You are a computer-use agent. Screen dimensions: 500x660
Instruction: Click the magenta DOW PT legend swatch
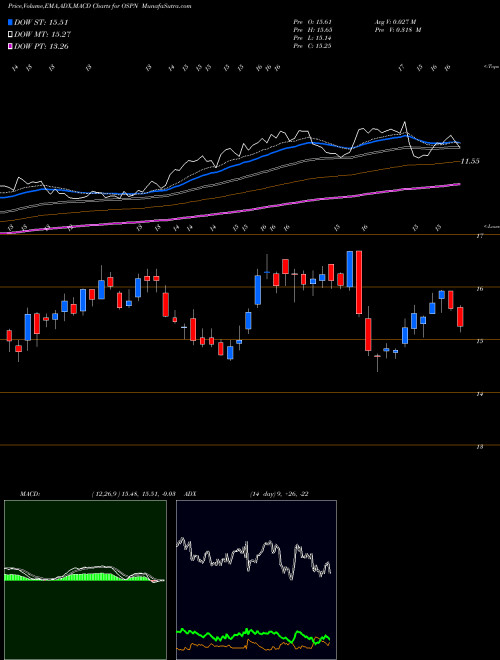coord(11,46)
